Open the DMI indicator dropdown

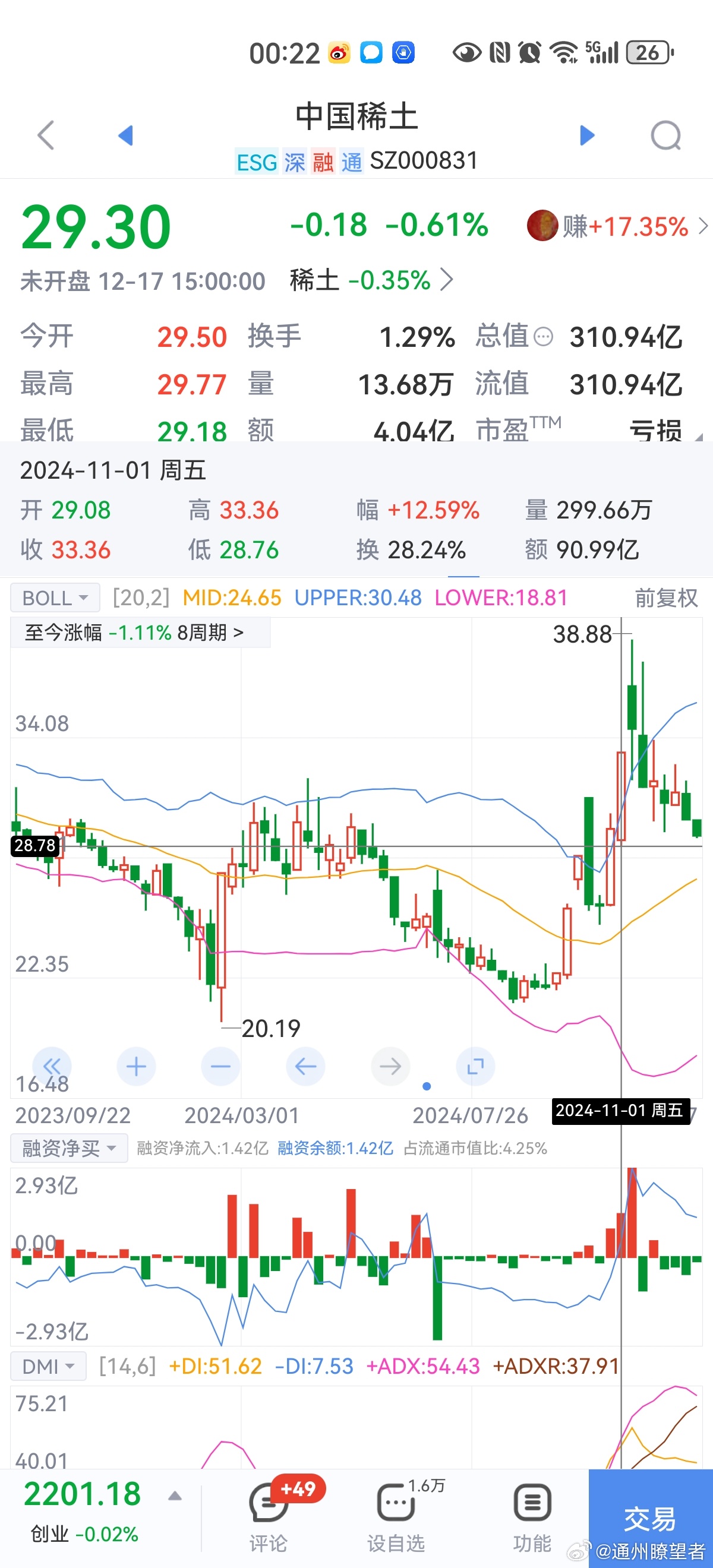[x=48, y=1367]
